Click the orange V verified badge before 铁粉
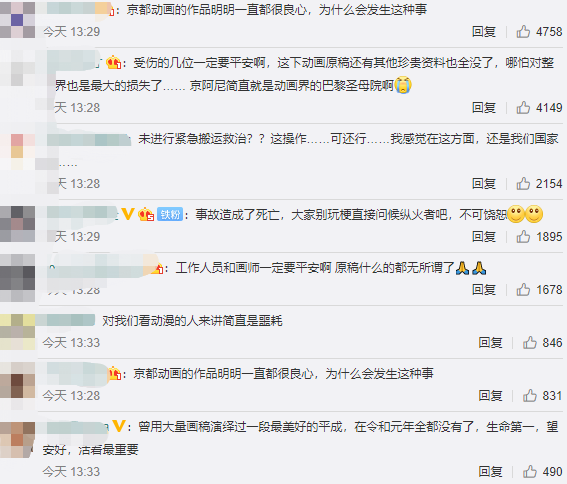Screen dimensions: 567x484 [128, 214]
